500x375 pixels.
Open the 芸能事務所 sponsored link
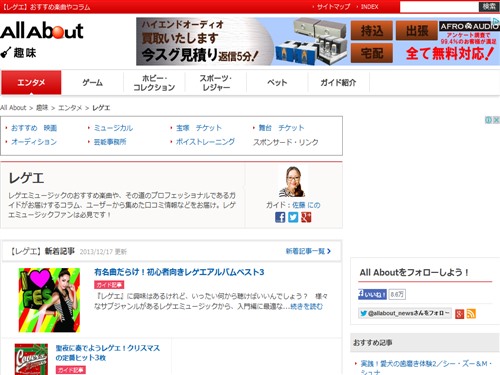pos(110,142)
